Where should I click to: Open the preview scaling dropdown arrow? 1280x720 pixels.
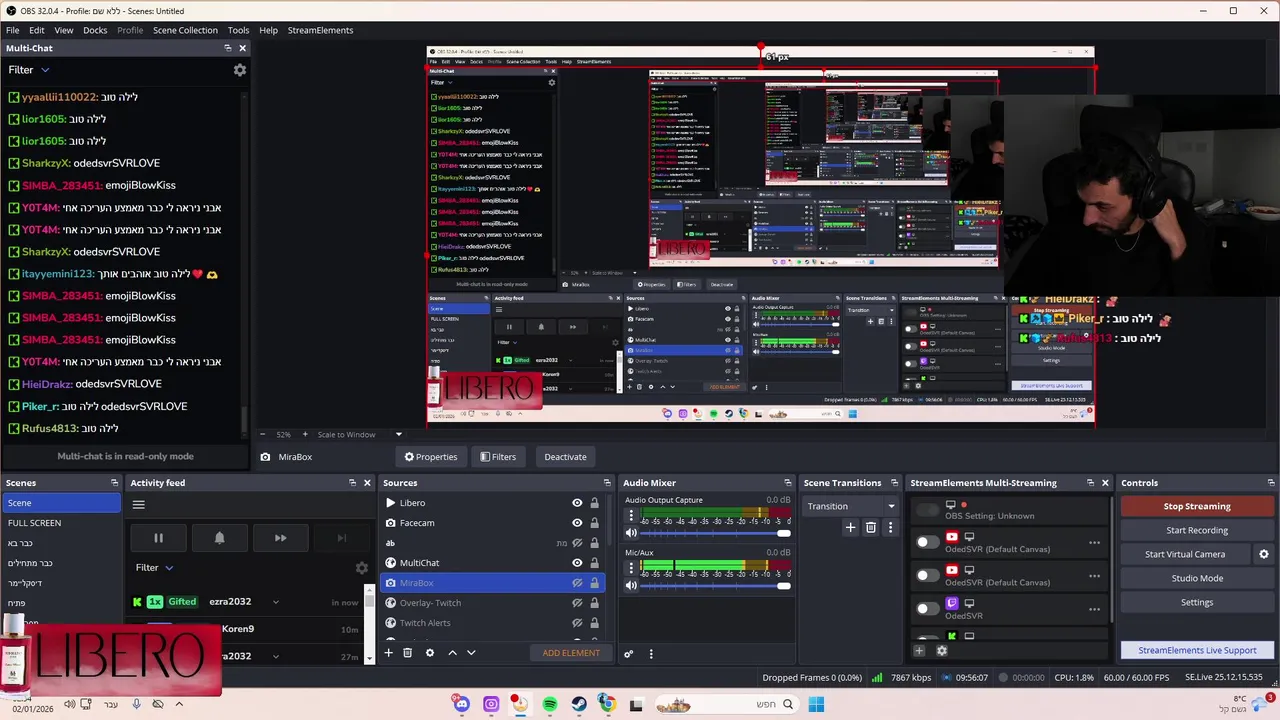pos(398,434)
